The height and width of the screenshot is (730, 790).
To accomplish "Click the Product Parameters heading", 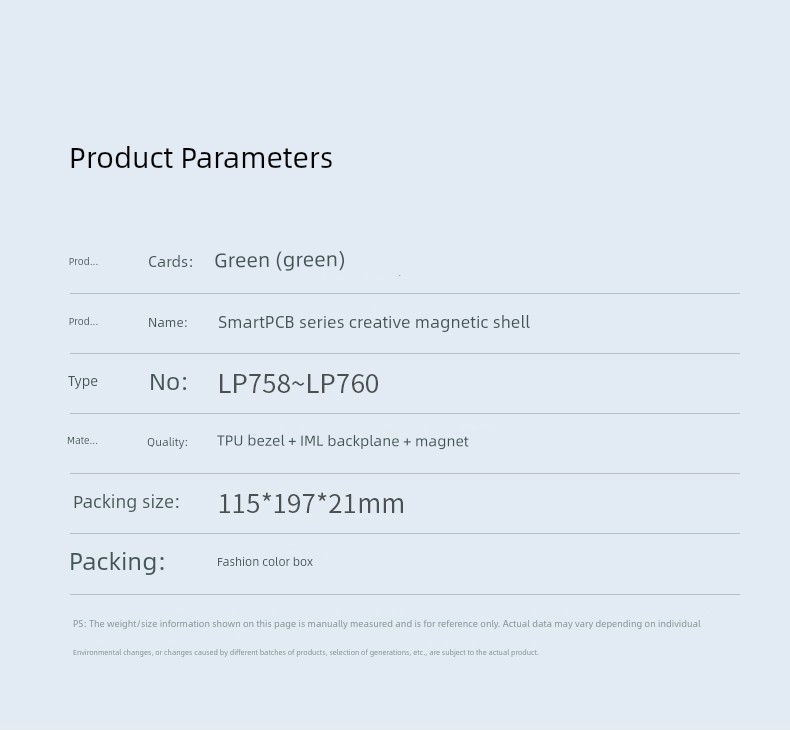I will 201,158.
